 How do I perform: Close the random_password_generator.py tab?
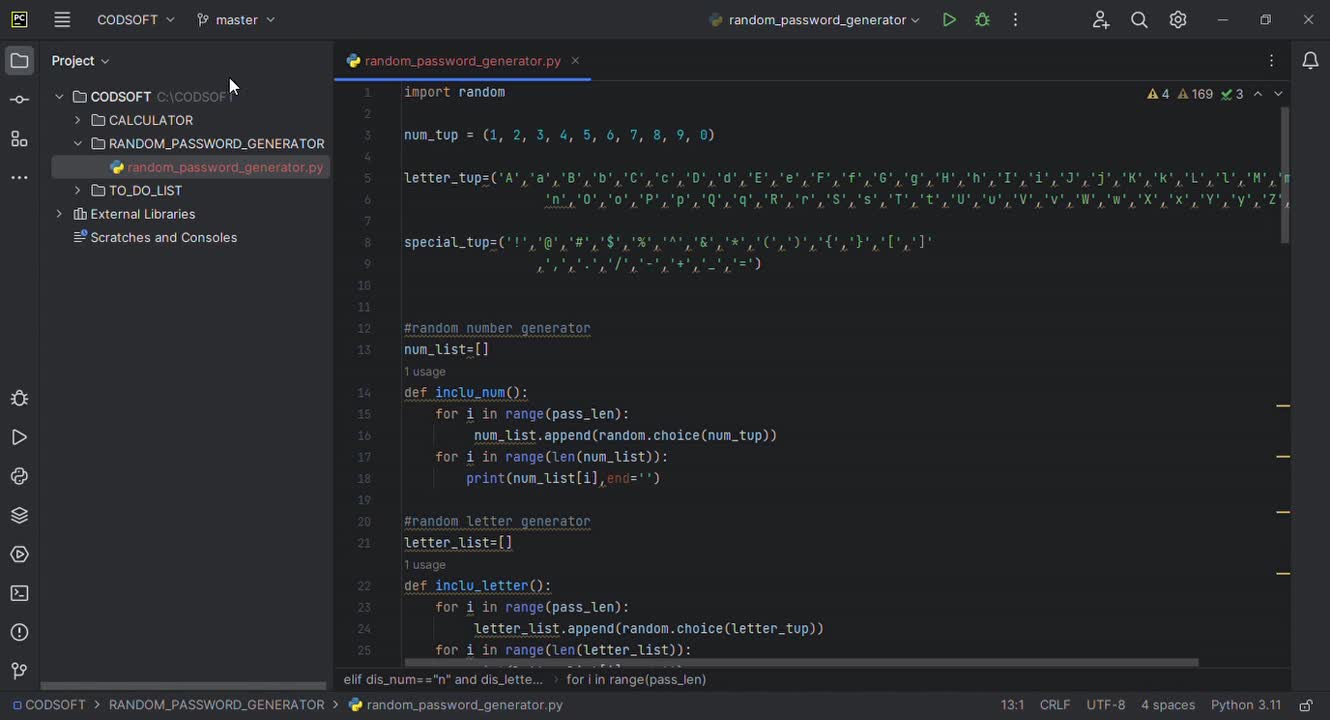tap(575, 61)
